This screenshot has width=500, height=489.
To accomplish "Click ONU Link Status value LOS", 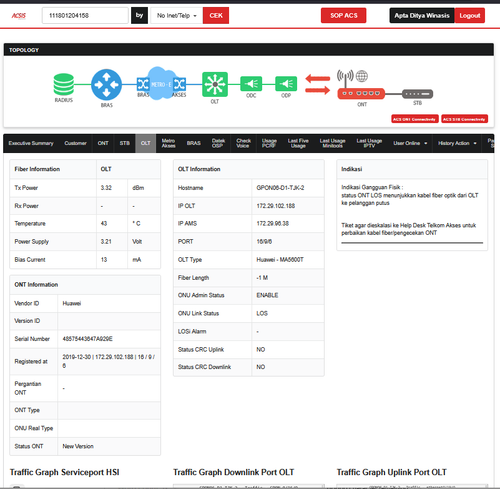I will (262, 313).
